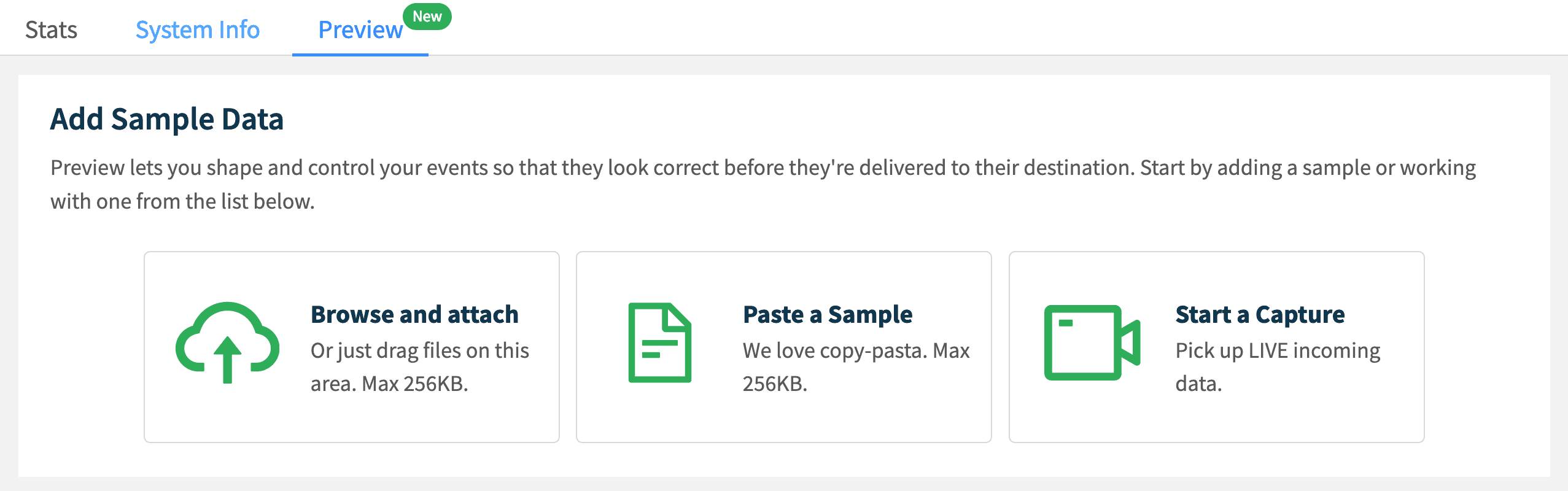The width and height of the screenshot is (1568, 491).
Task: Click the green New badge
Action: click(427, 17)
